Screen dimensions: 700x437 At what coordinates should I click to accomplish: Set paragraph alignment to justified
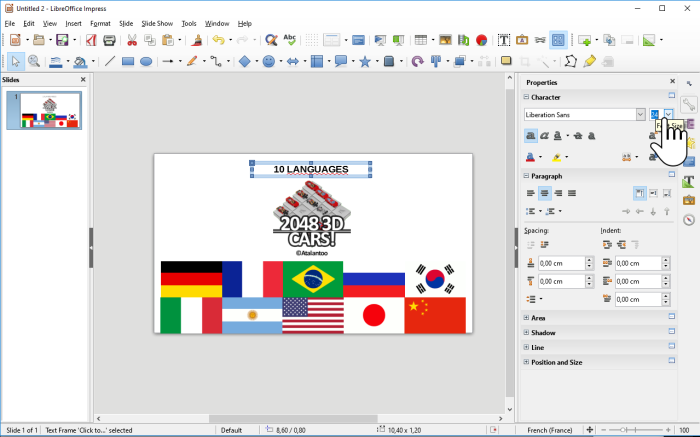(572, 193)
